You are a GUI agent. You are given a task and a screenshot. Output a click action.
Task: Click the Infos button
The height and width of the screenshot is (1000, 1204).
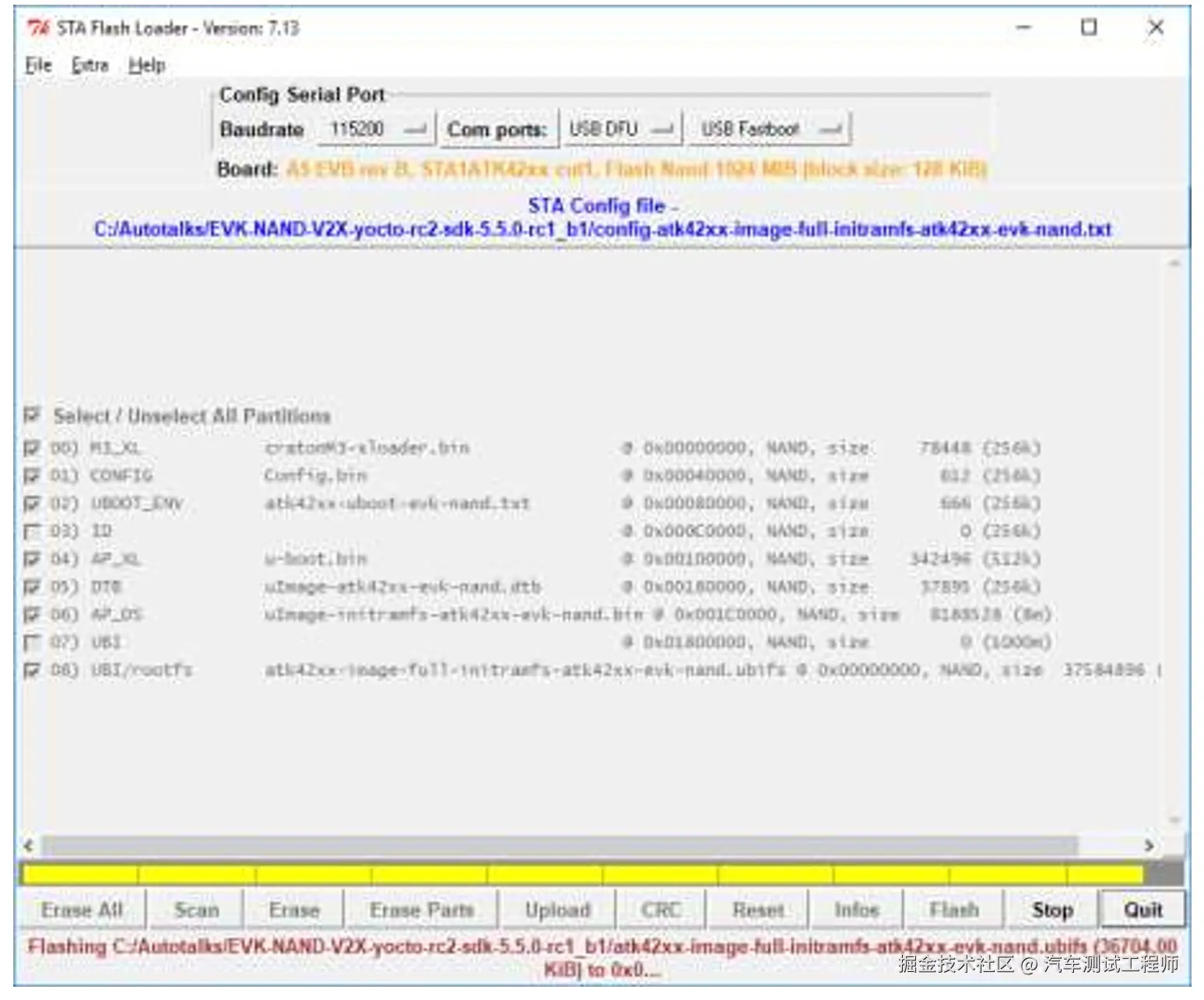click(x=857, y=910)
